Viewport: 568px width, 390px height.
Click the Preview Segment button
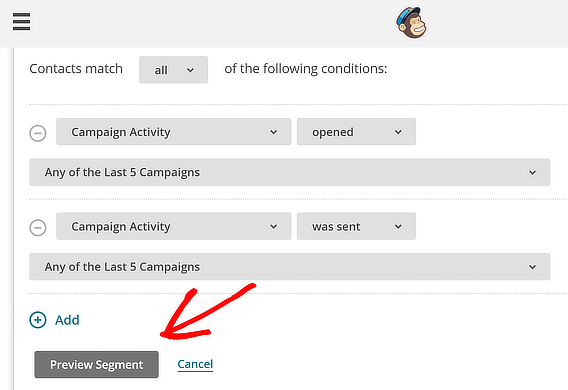(x=97, y=364)
